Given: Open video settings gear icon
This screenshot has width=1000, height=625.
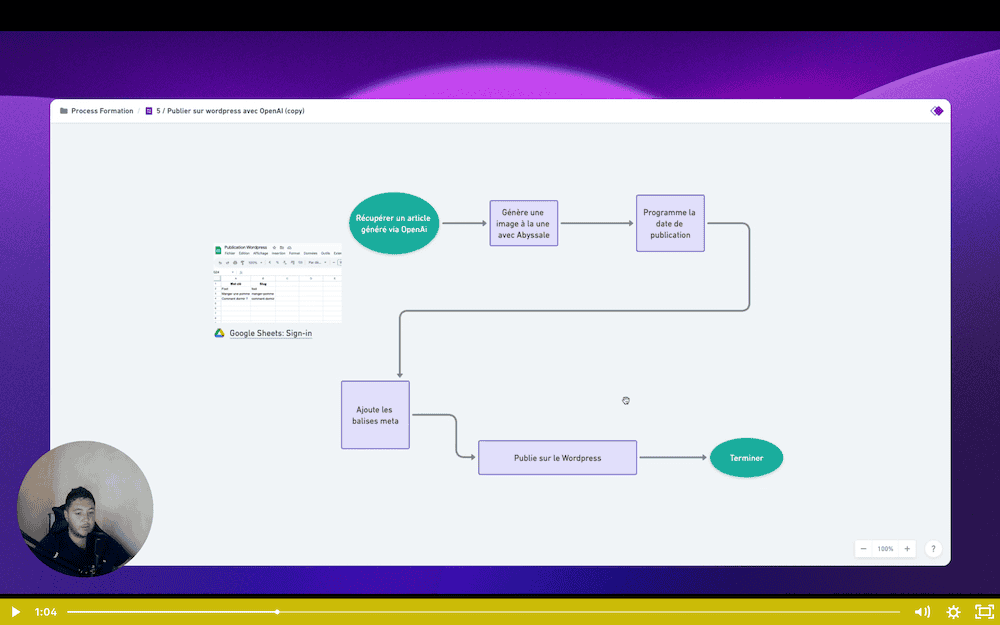Looking at the screenshot, I should [953, 611].
